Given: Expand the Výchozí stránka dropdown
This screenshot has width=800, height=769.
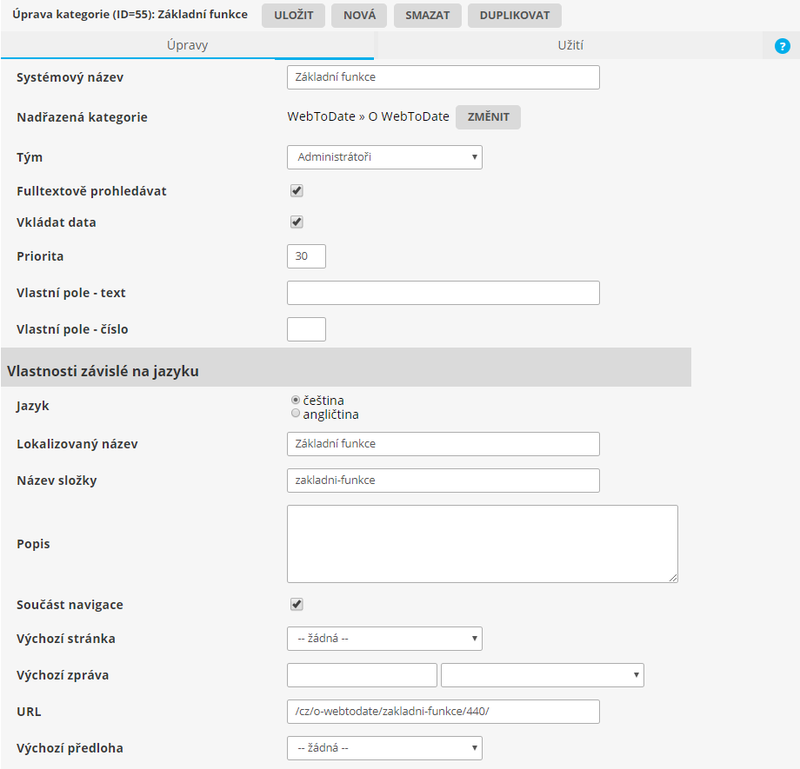Looking at the screenshot, I should pos(384,638).
